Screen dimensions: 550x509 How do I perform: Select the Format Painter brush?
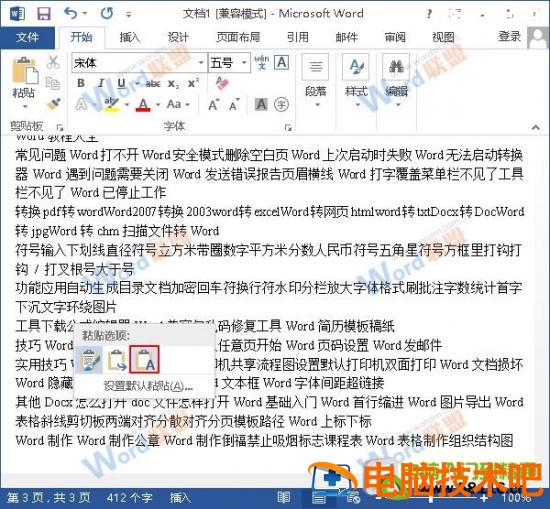(x=53, y=103)
